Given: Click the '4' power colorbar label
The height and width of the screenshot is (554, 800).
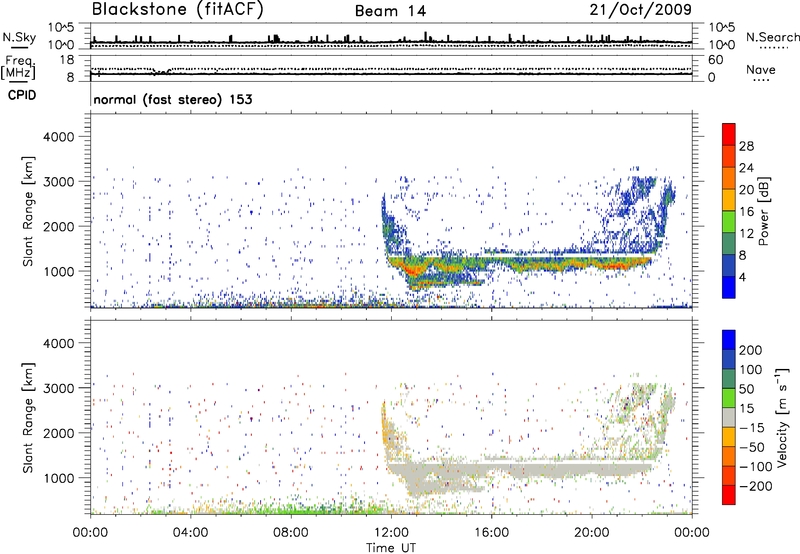Looking at the screenshot, I should [742, 277].
